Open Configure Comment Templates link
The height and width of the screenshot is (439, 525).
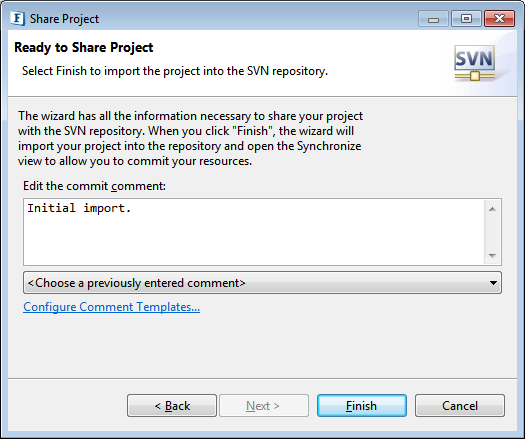coord(111,307)
